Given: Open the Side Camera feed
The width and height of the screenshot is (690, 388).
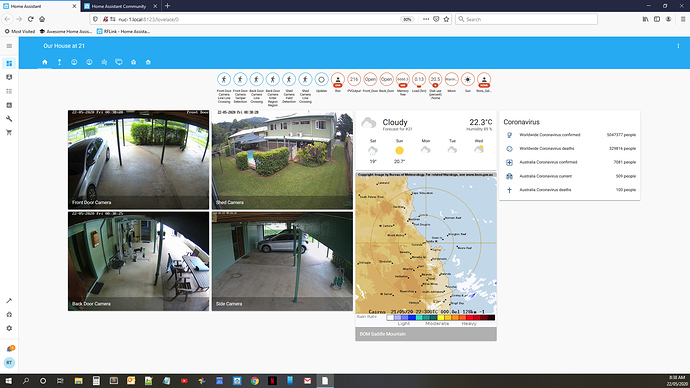Looking at the screenshot, I should [x=282, y=261].
